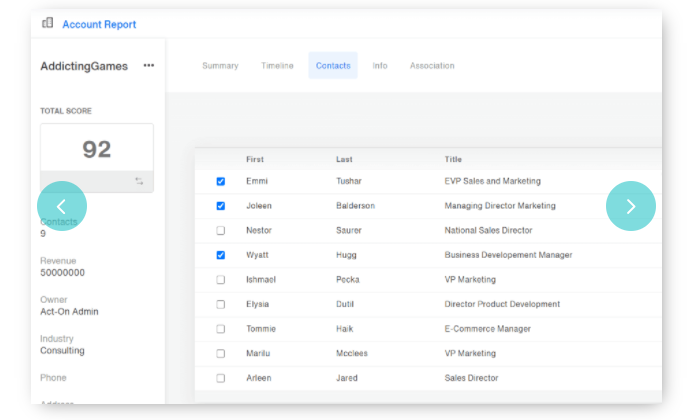Viewport: 700px width, 420px height.
Task: Select the Ishmael Pocka row checkbox
Action: pyautogui.click(x=221, y=280)
